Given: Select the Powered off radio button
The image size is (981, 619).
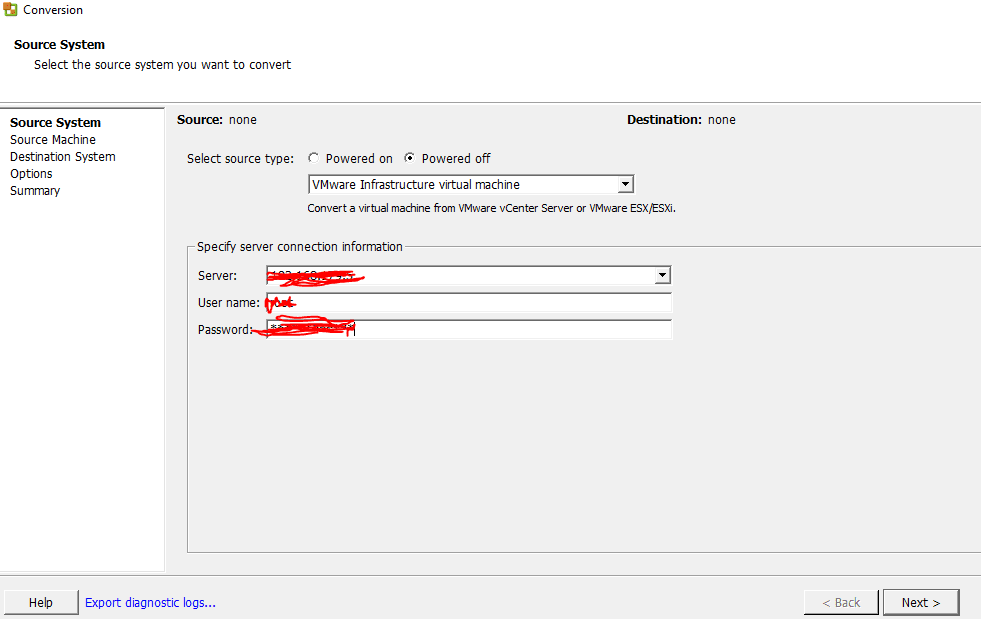Looking at the screenshot, I should click(409, 158).
